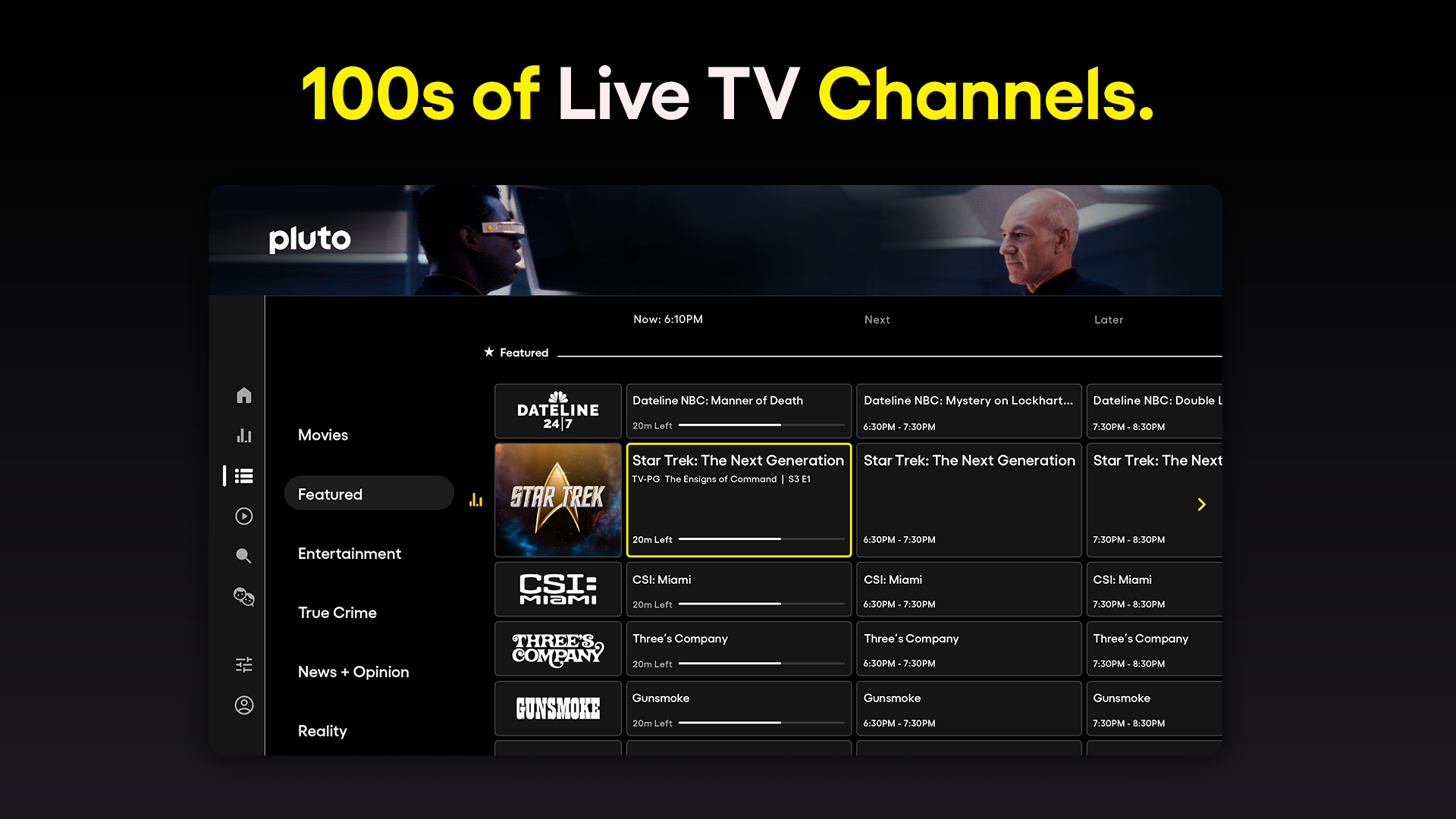1456x819 pixels.
Task: Click the Dateline 24/7 channel logo
Action: click(558, 411)
